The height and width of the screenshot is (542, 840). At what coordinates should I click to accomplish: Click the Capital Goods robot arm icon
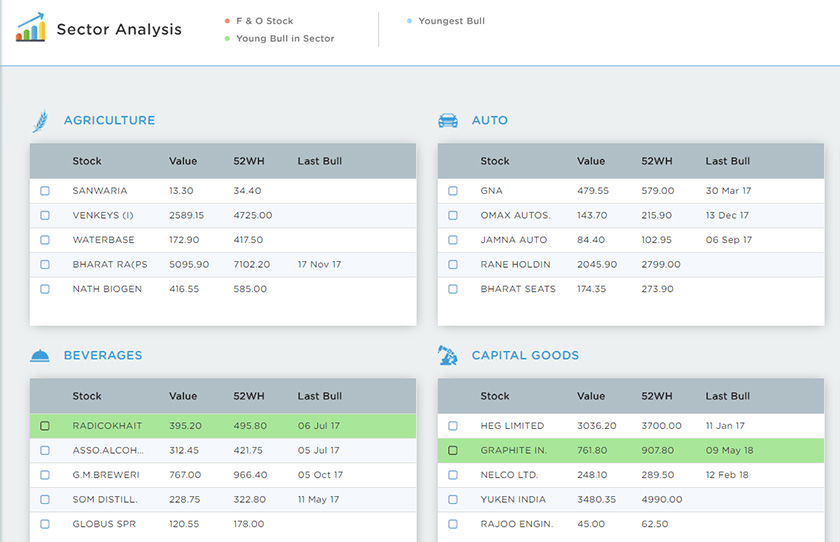pos(447,355)
